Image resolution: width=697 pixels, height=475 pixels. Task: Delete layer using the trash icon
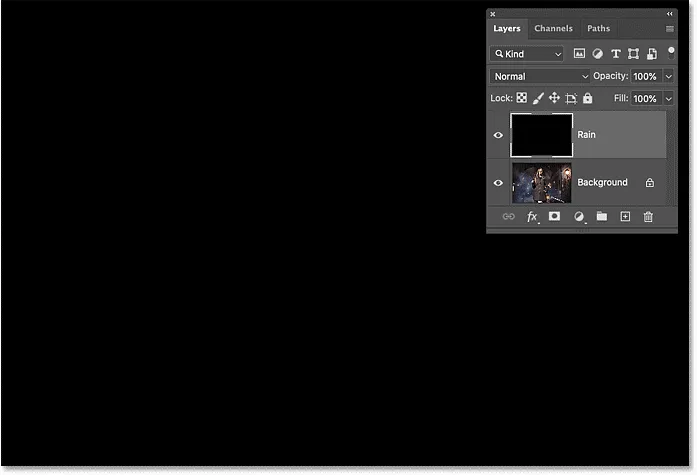[x=648, y=216]
